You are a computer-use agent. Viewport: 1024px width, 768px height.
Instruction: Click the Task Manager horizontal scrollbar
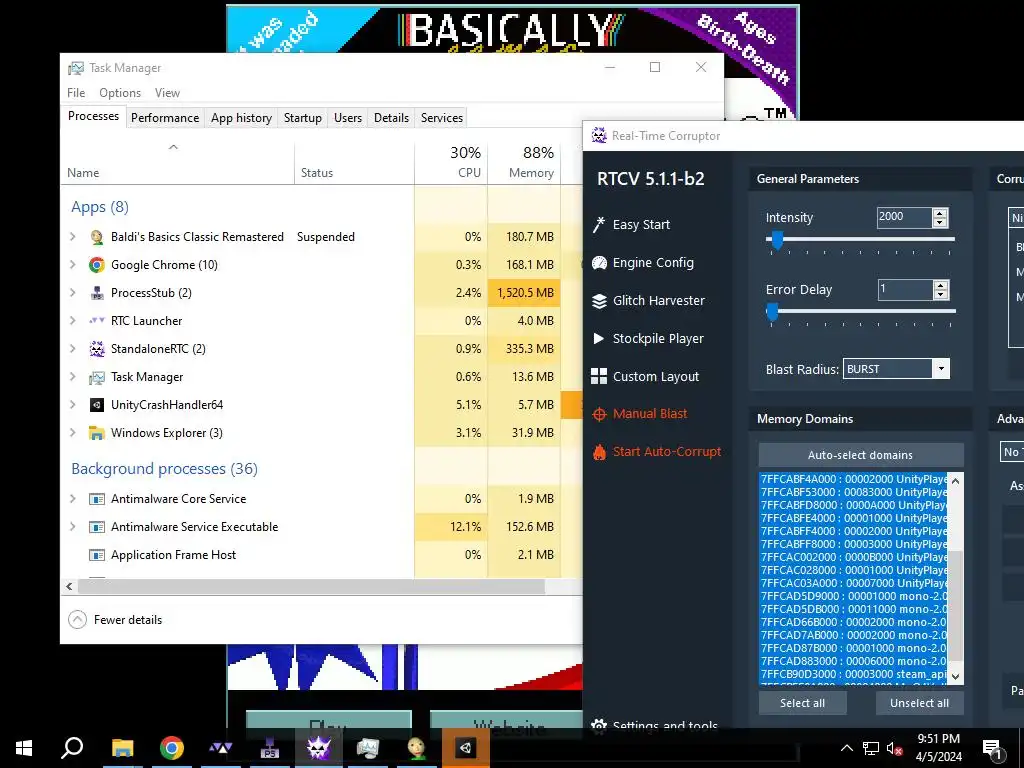point(311,586)
